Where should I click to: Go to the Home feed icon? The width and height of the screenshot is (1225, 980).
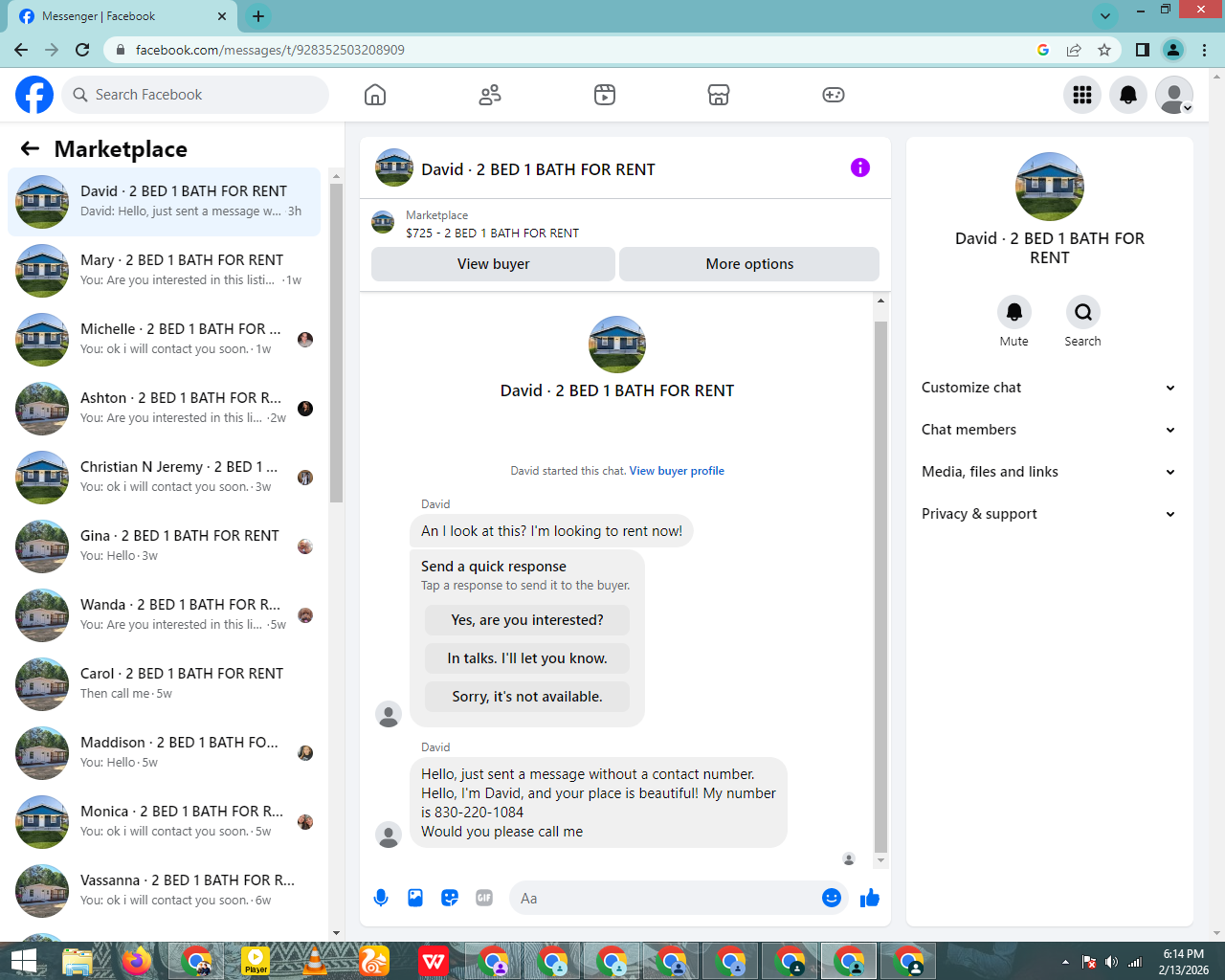click(x=375, y=95)
